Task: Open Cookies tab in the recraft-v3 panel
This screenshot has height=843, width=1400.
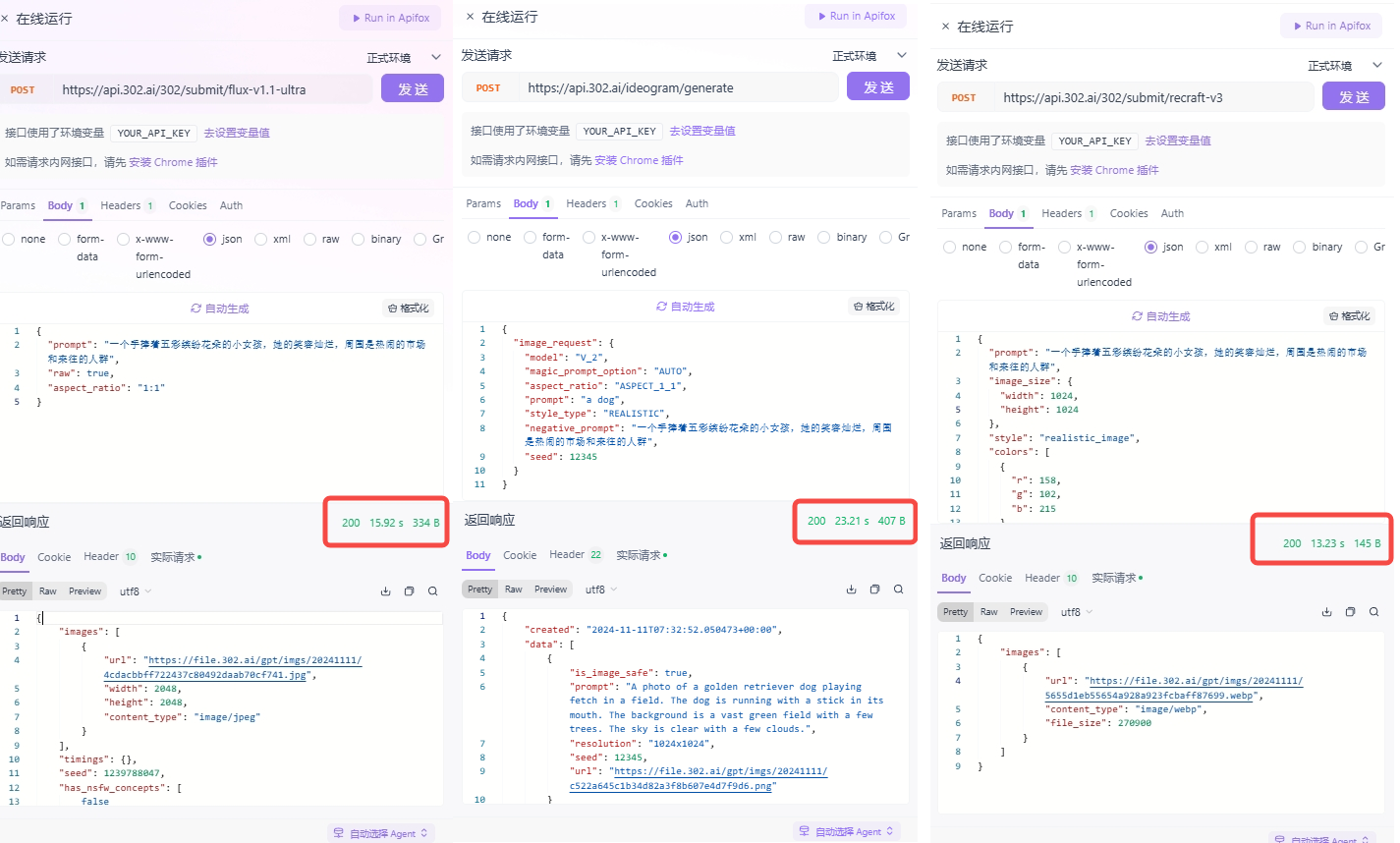Action: pos(1129,213)
